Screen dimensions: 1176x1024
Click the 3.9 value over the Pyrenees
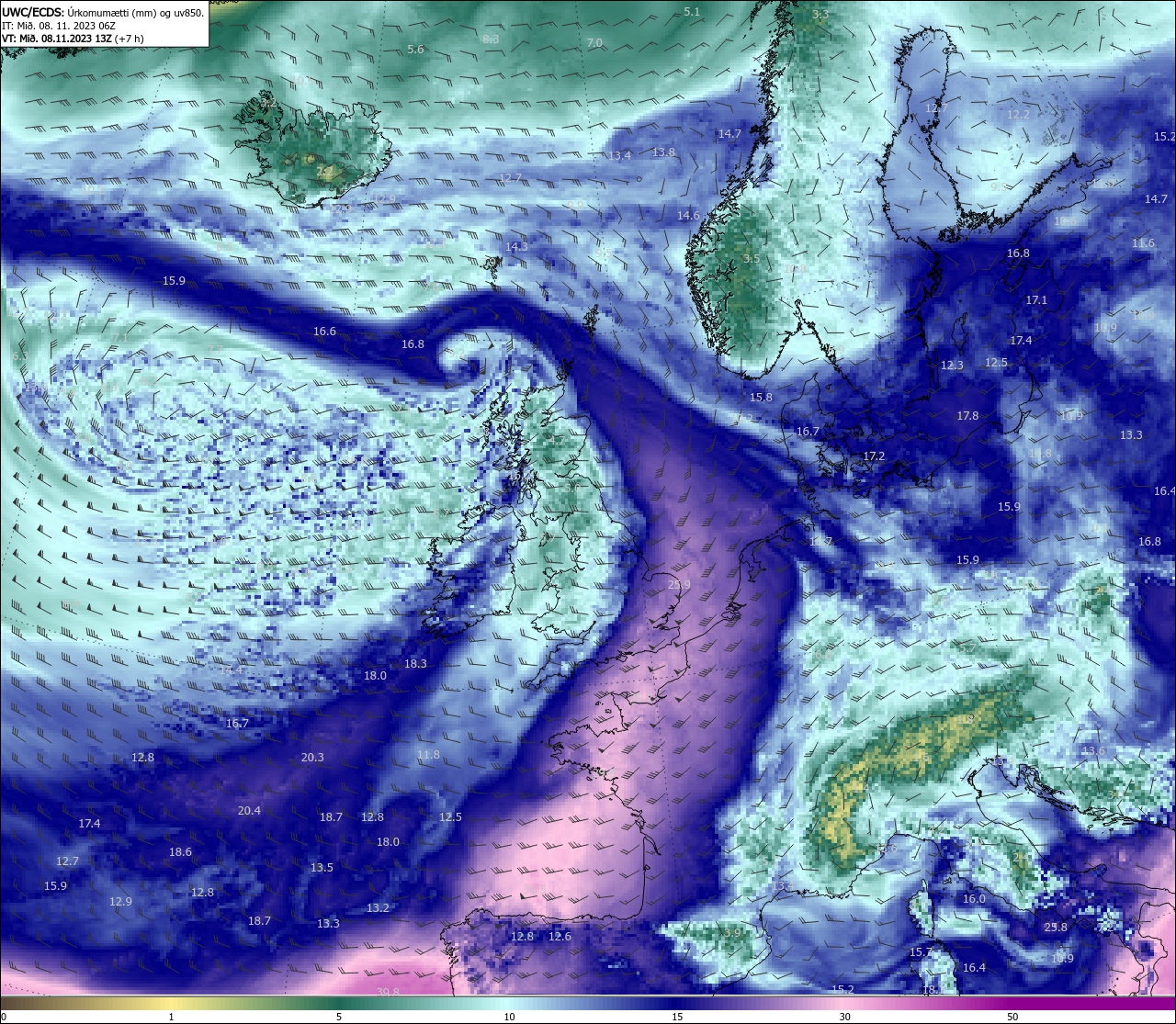732,933
